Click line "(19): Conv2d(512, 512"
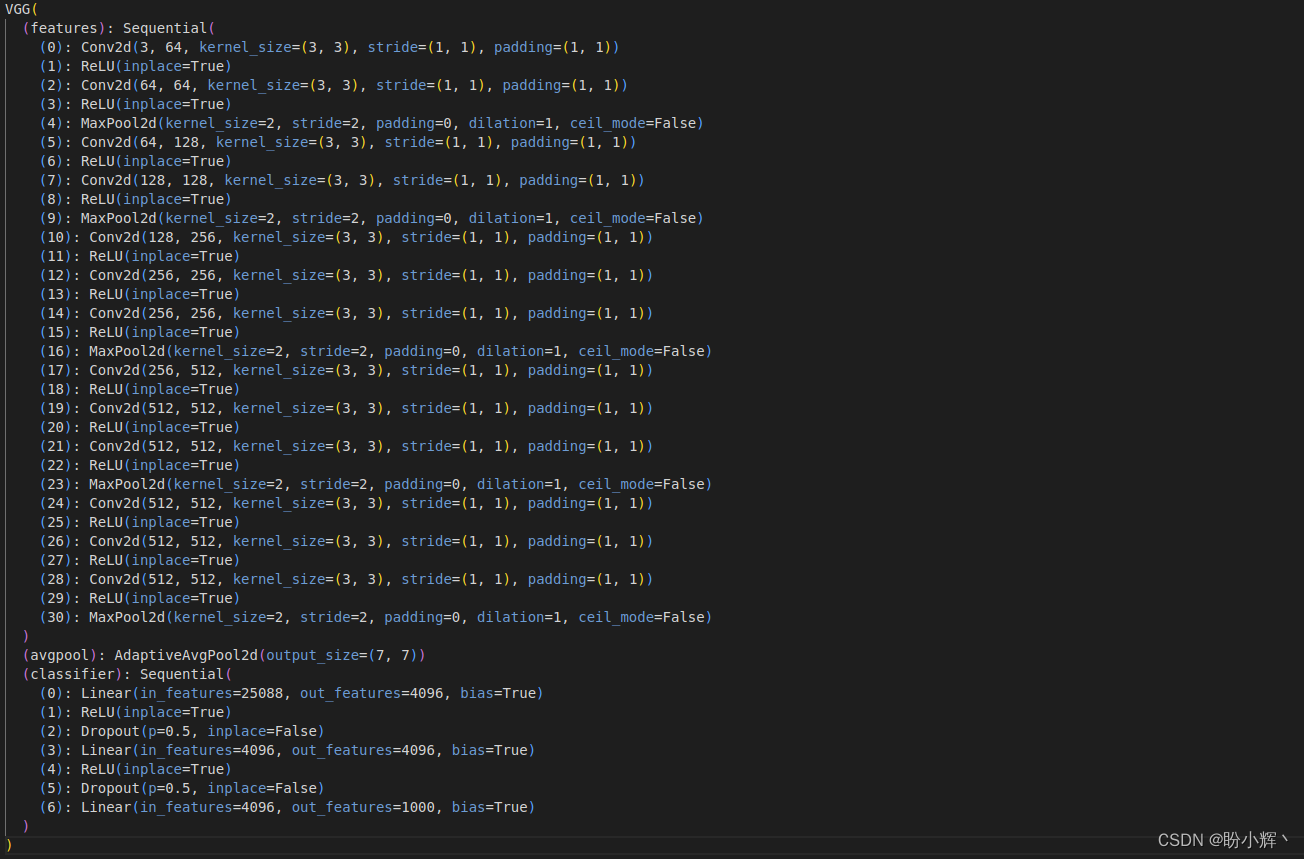 pos(347,408)
